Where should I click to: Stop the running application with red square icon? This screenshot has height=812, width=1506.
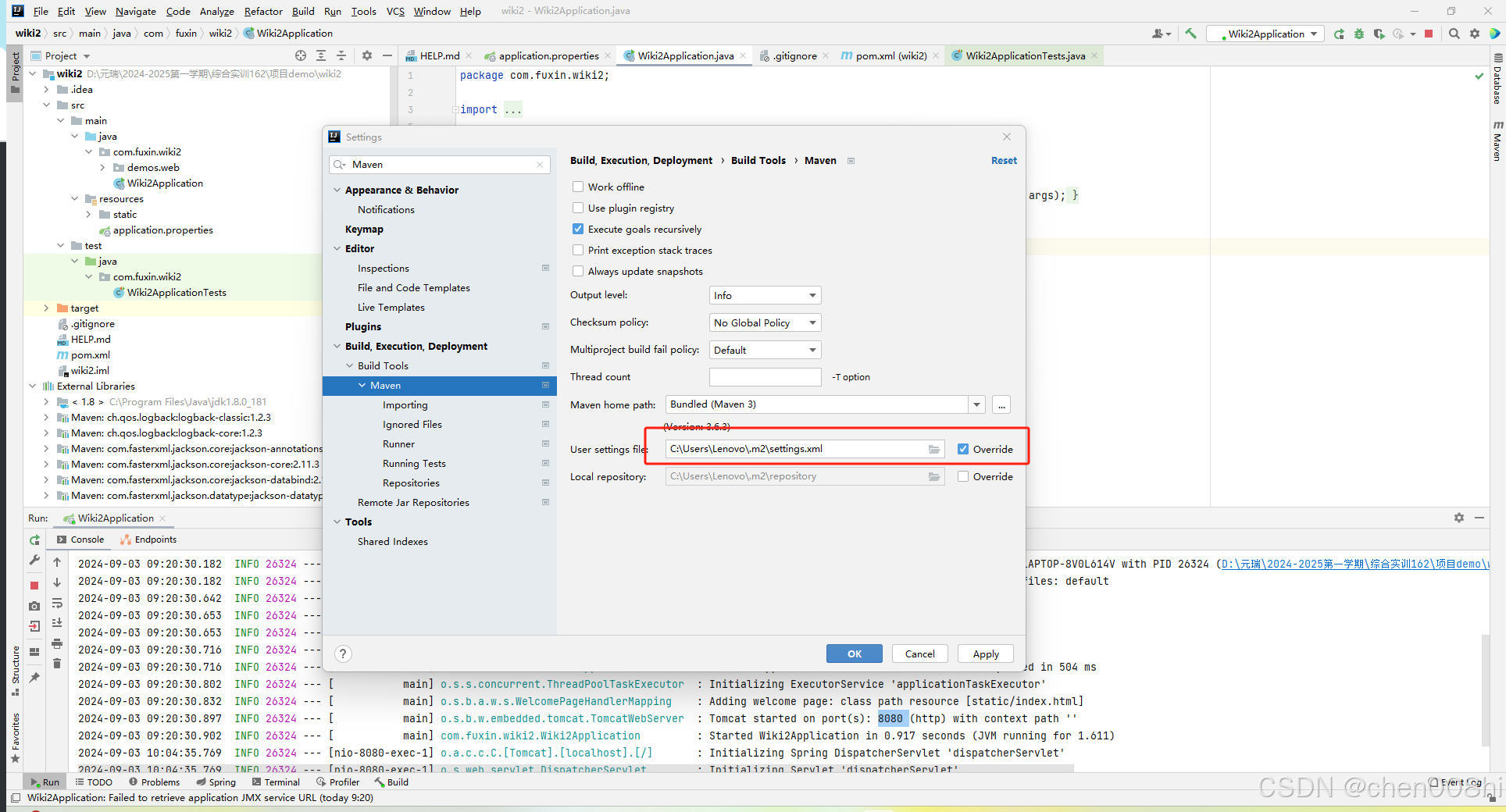(x=1430, y=34)
